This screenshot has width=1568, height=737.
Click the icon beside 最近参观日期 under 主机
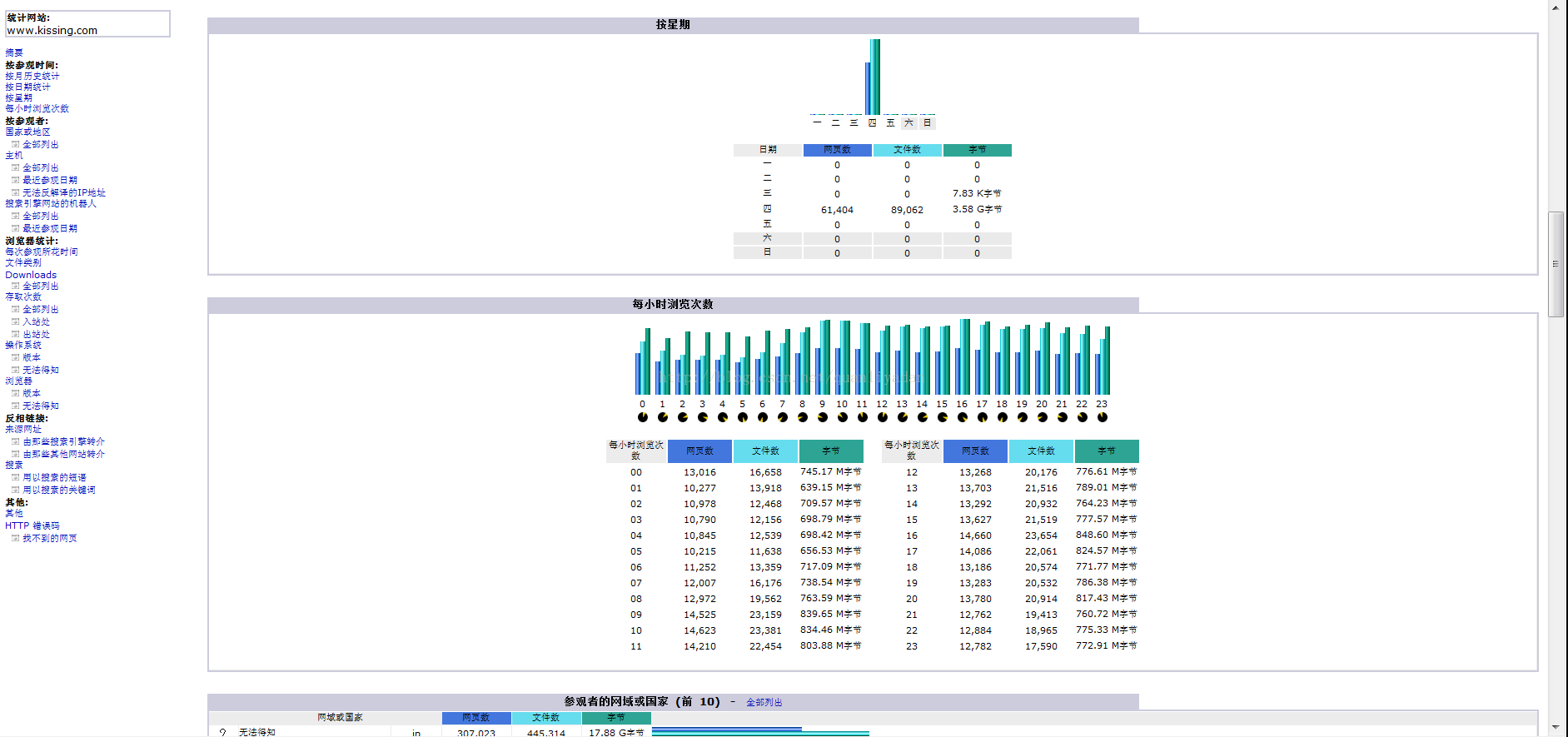tap(15, 180)
